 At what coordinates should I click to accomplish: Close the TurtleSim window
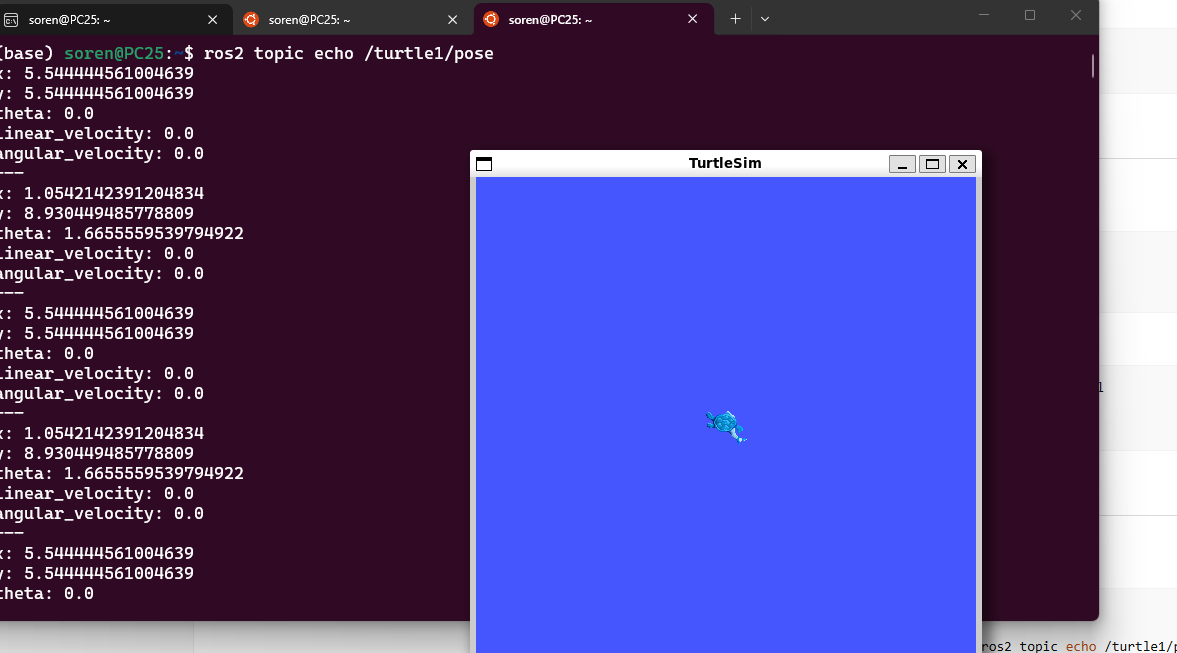[962, 164]
